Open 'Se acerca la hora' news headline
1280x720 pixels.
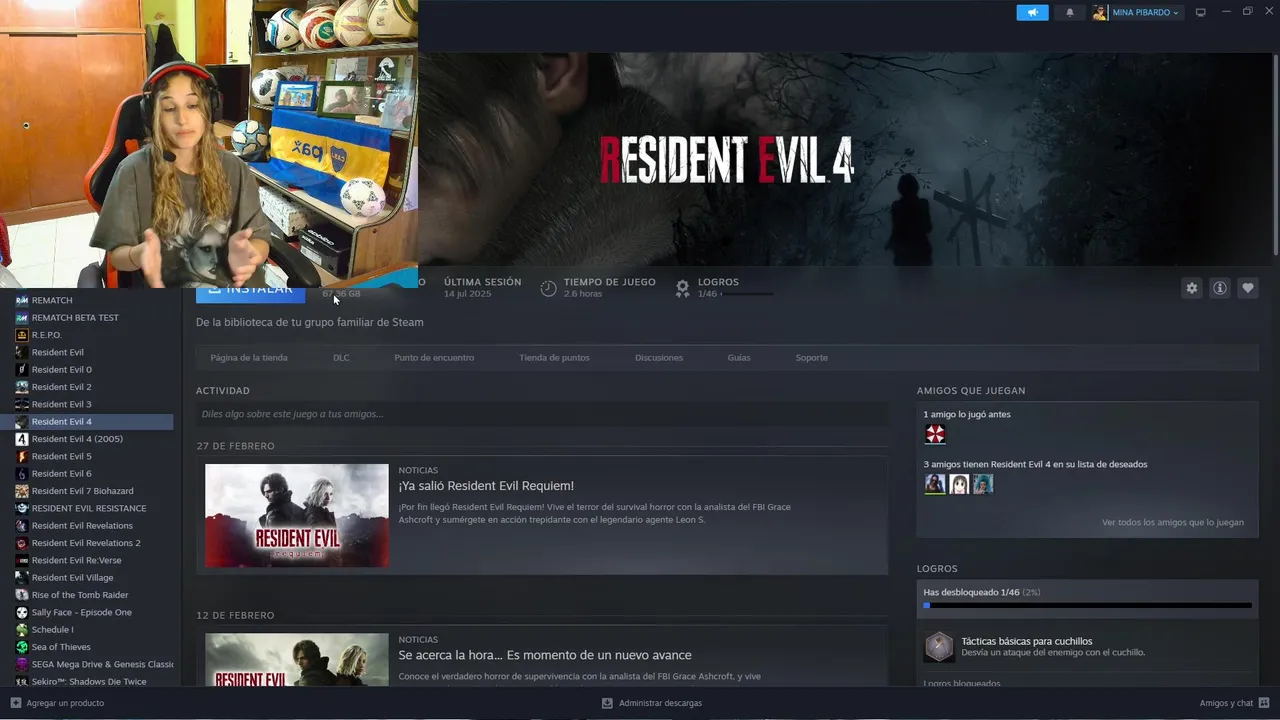[x=545, y=655]
